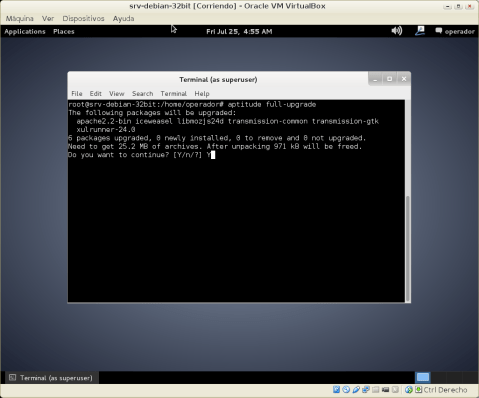Open the Places menu in GNOME panel

[x=64, y=31]
